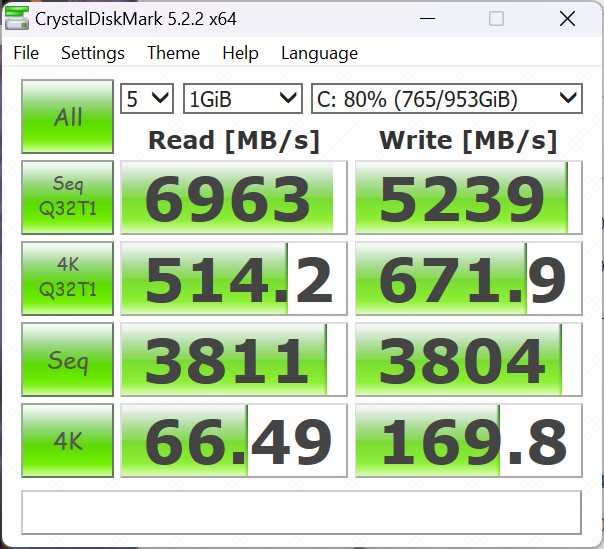Start the Seq Q32T1 benchmark
The image size is (604, 549).
(x=67, y=197)
